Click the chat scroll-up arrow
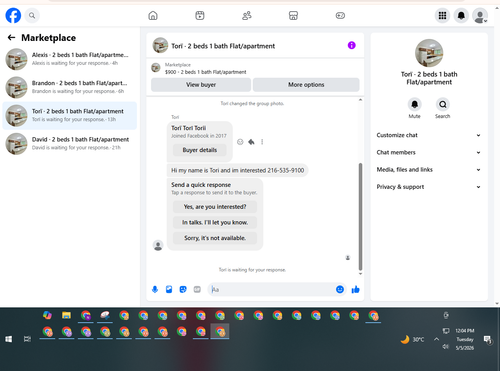 360,100
